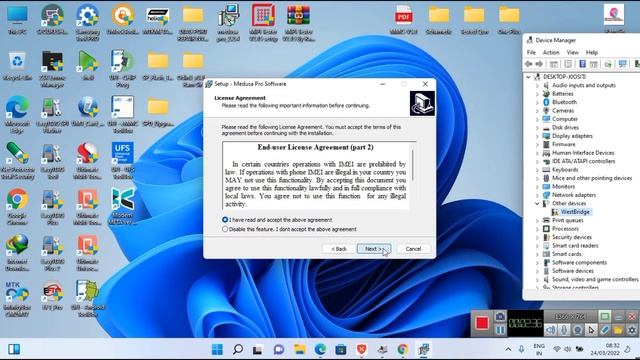
Task: Open the Action menu in Device Manager
Action: click(551, 52)
